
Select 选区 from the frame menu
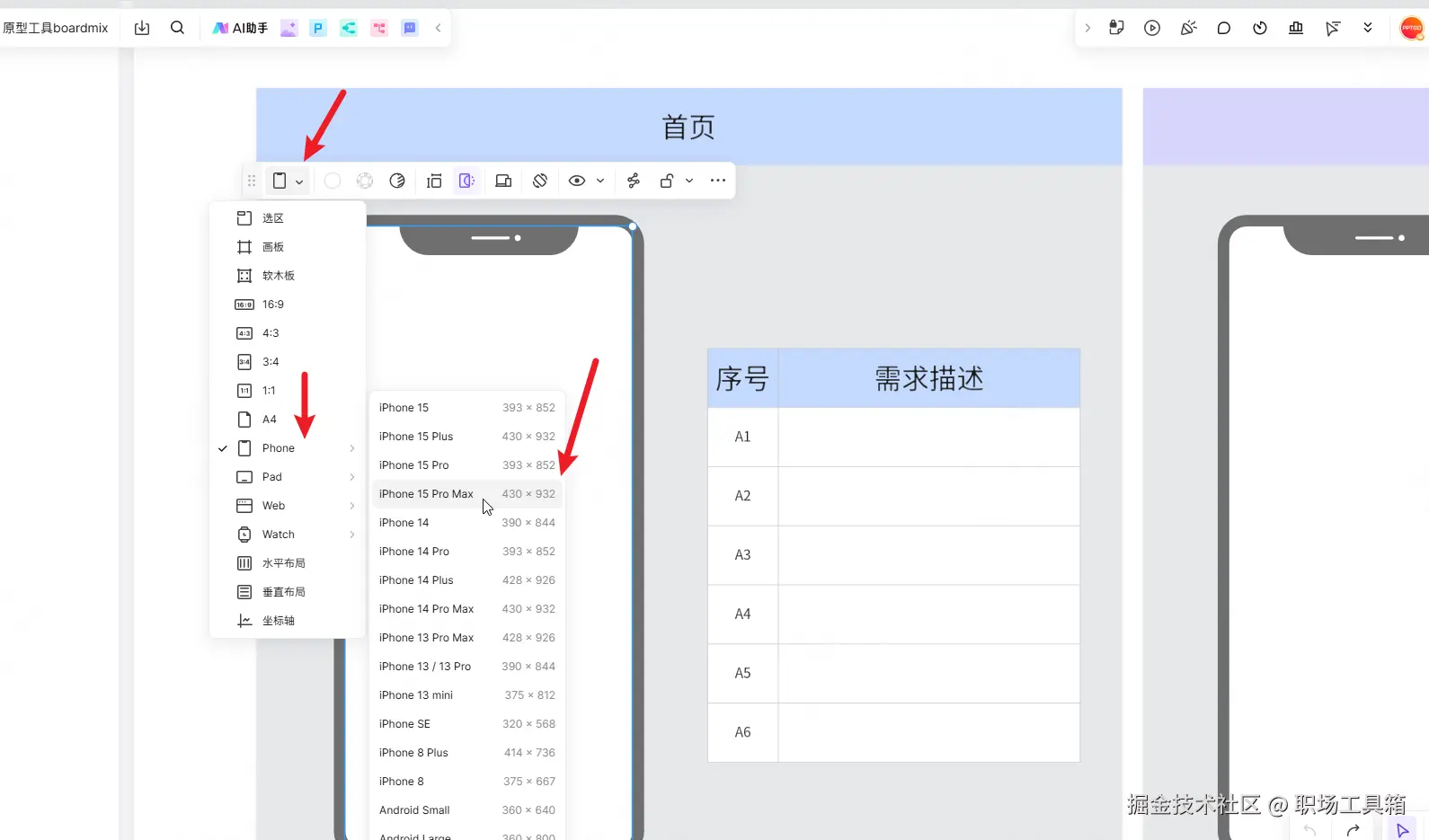pos(288,218)
